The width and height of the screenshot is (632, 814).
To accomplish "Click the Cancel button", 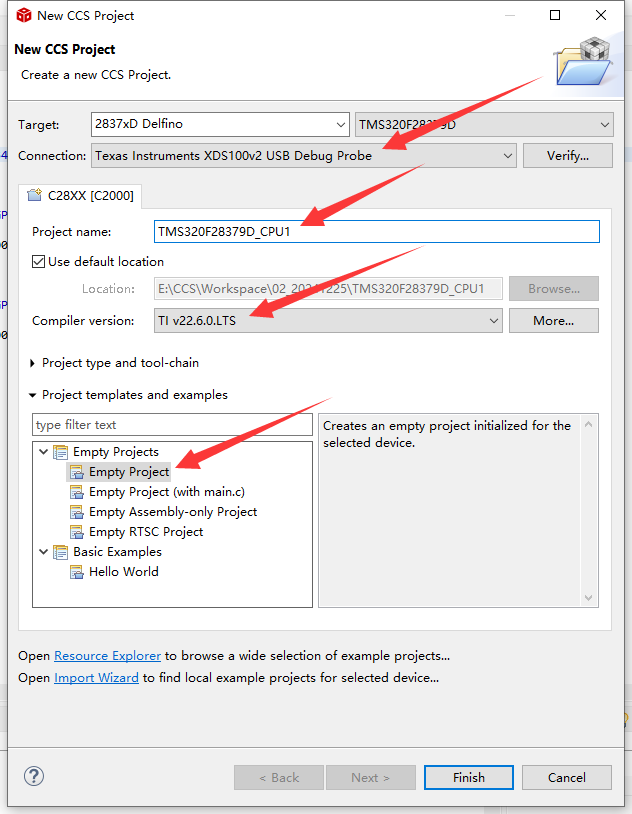I will point(567,778).
